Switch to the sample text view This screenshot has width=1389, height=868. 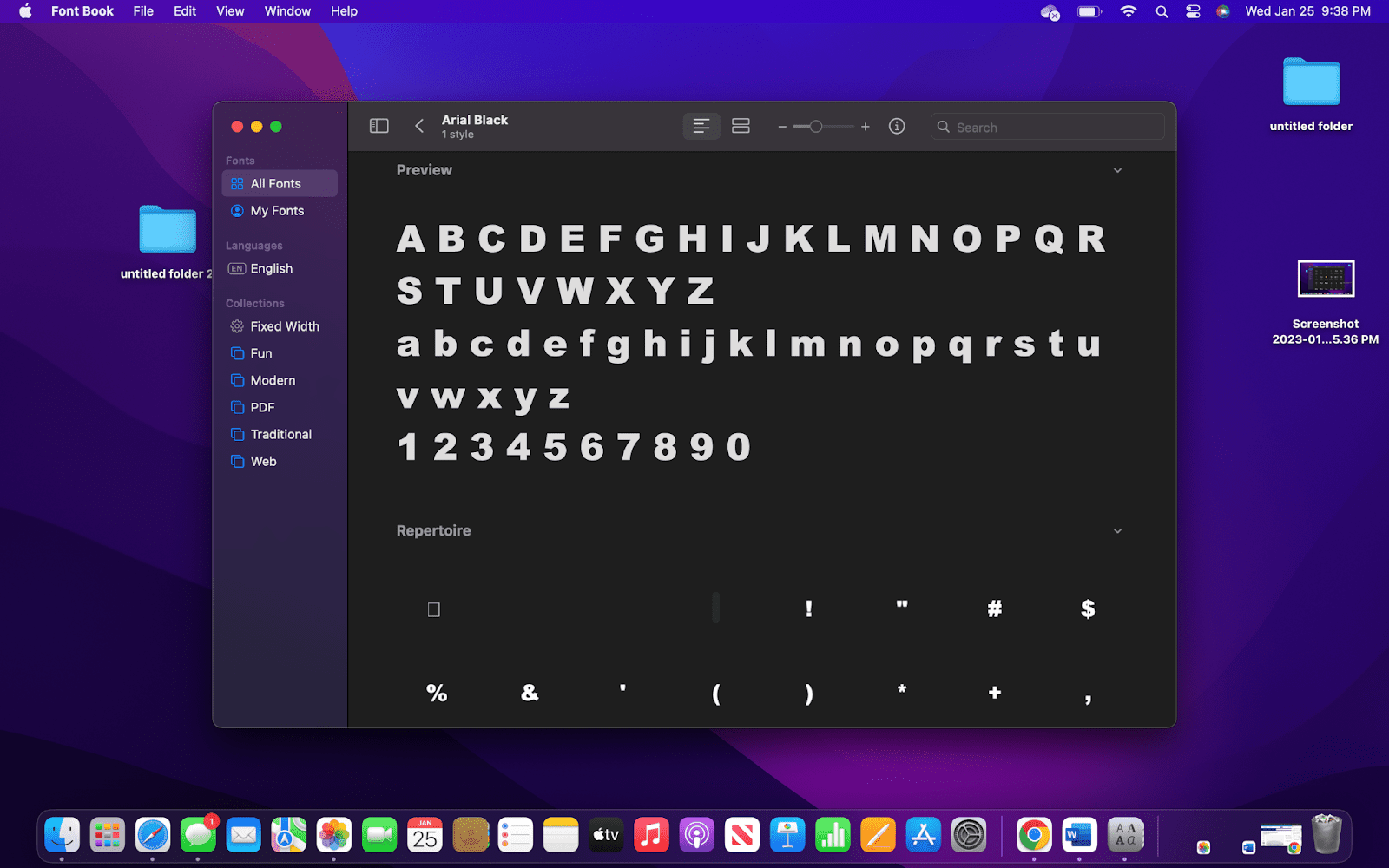point(701,127)
